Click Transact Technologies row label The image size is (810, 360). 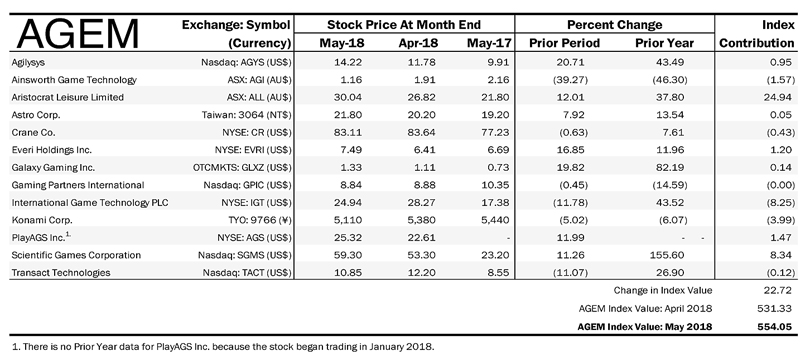coord(61,273)
